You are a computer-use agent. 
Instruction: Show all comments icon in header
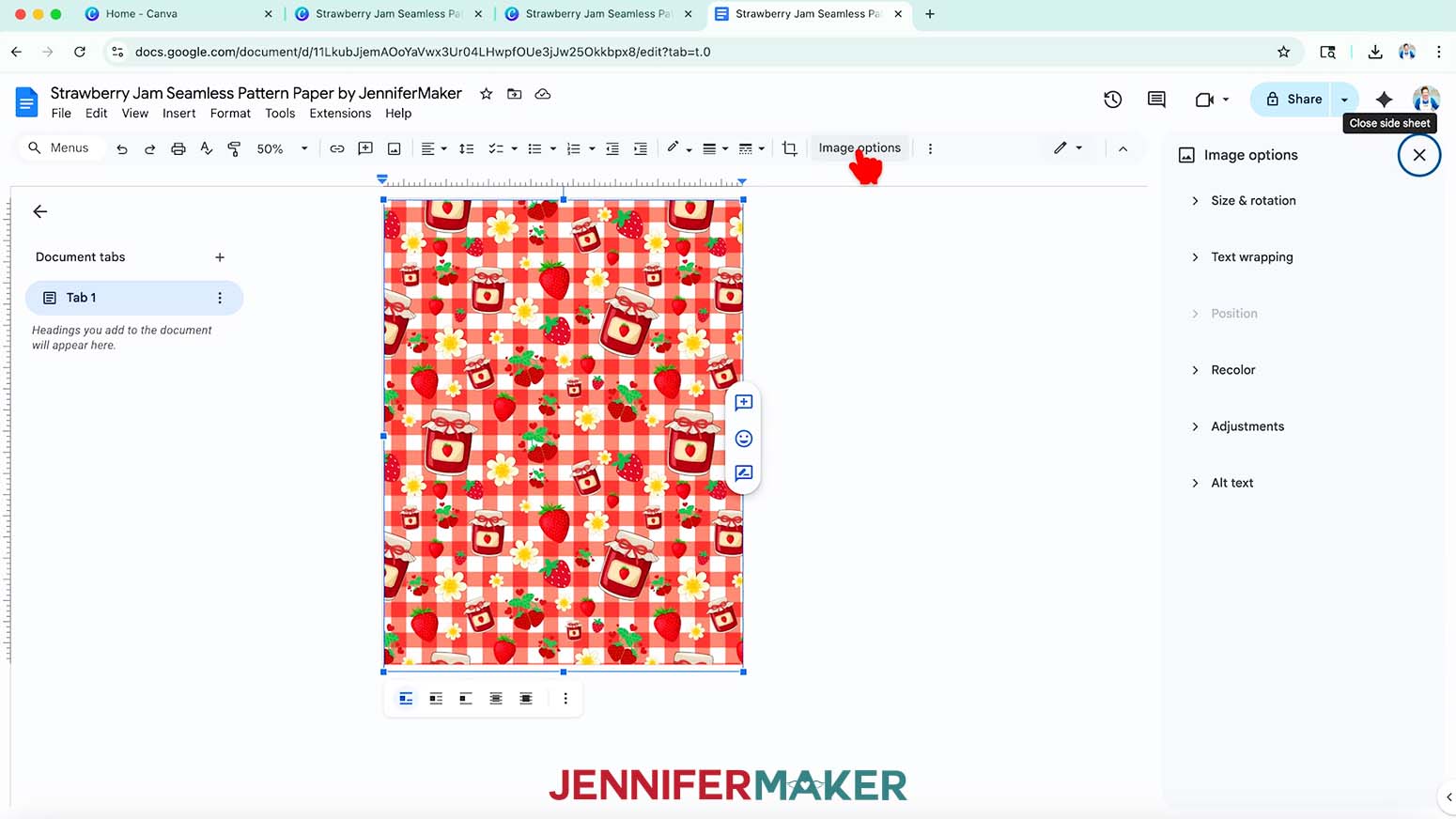(x=1156, y=99)
